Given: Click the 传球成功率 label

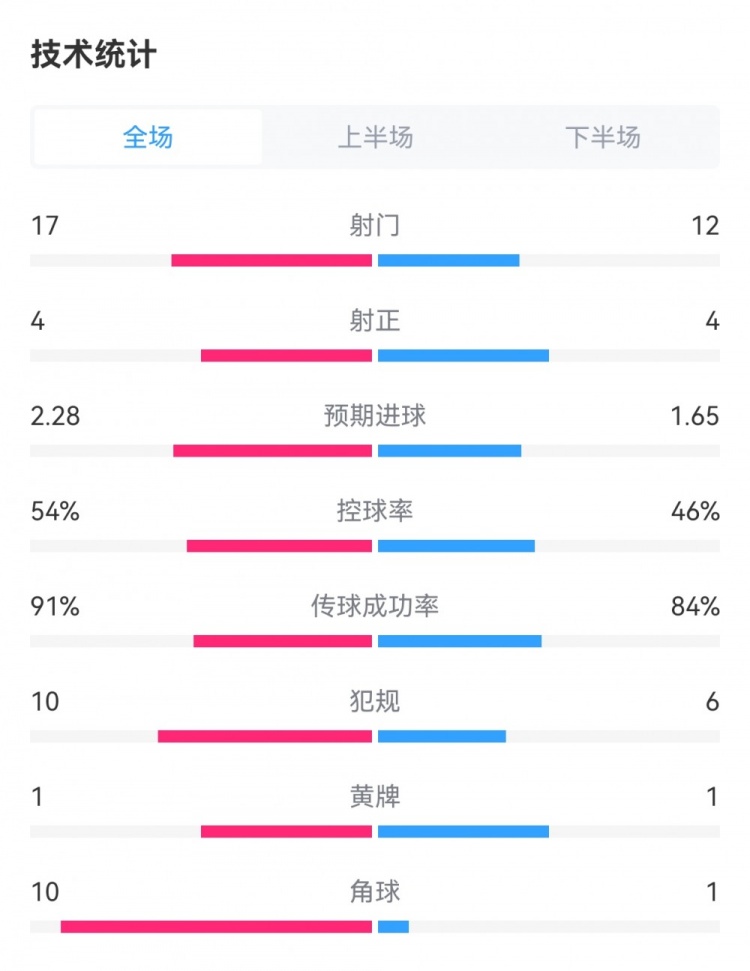Looking at the screenshot, I should click(375, 606).
